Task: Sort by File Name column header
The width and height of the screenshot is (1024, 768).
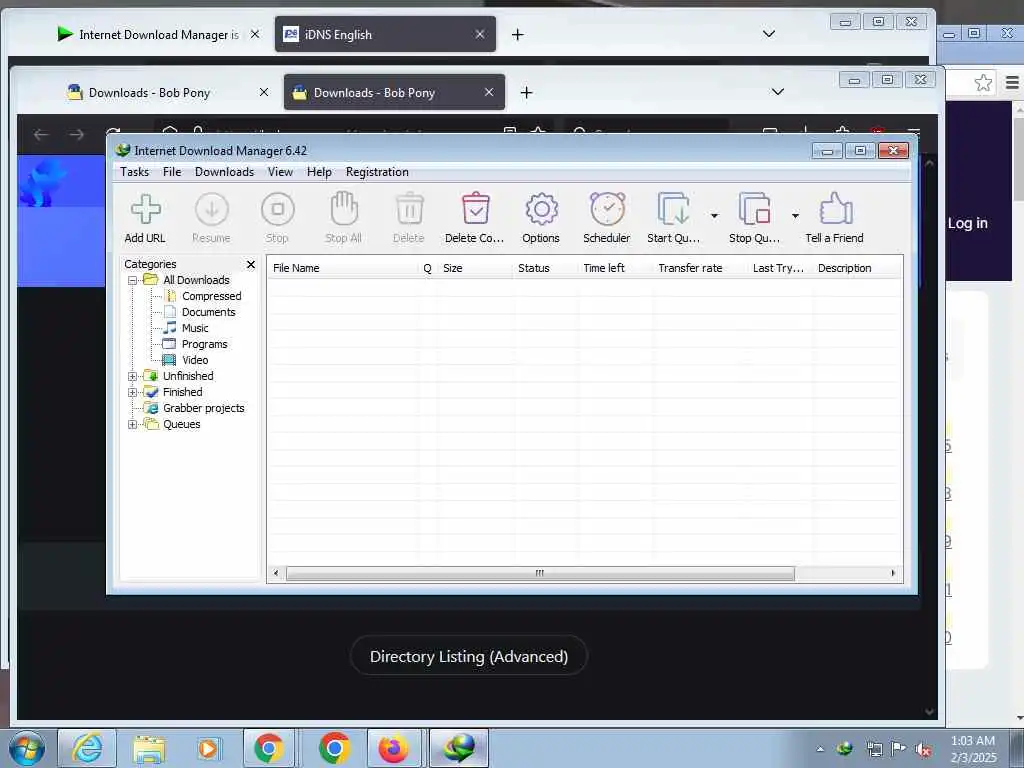Action: [x=344, y=268]
